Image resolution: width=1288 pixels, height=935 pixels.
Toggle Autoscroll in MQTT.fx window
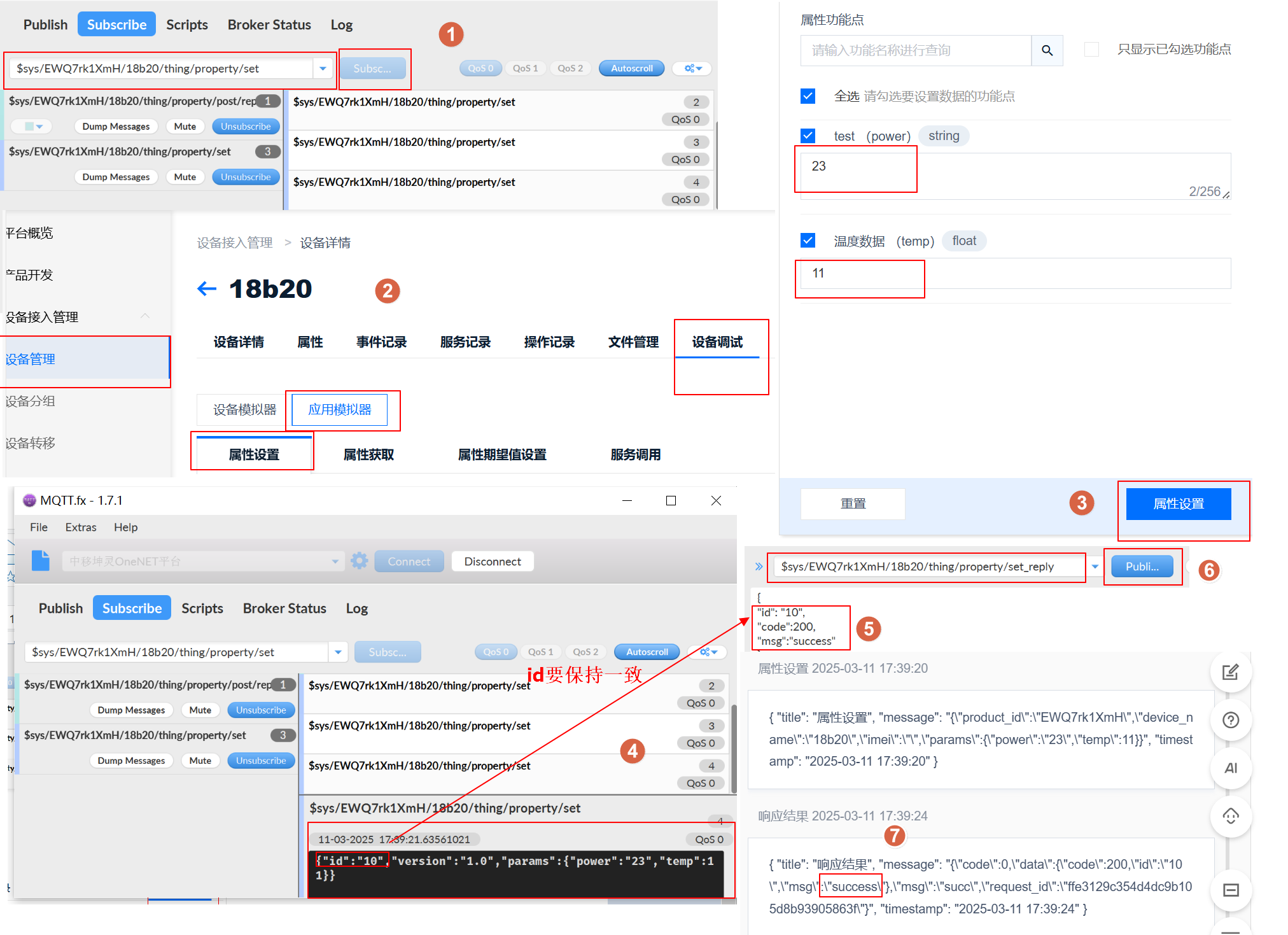pyautogui.click(x=647, y=652)
